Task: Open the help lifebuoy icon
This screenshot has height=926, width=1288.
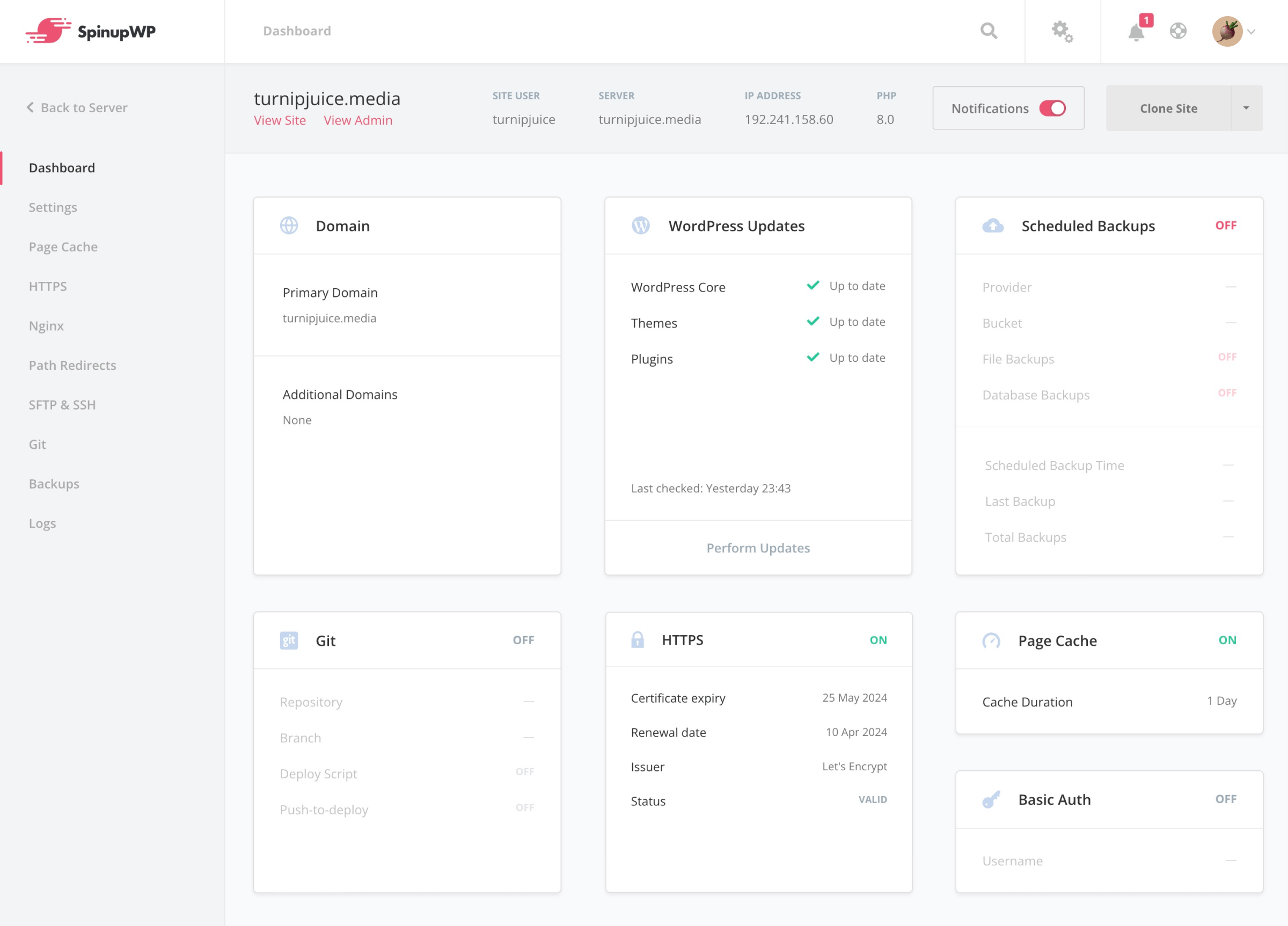Action: click(1179, 31)
